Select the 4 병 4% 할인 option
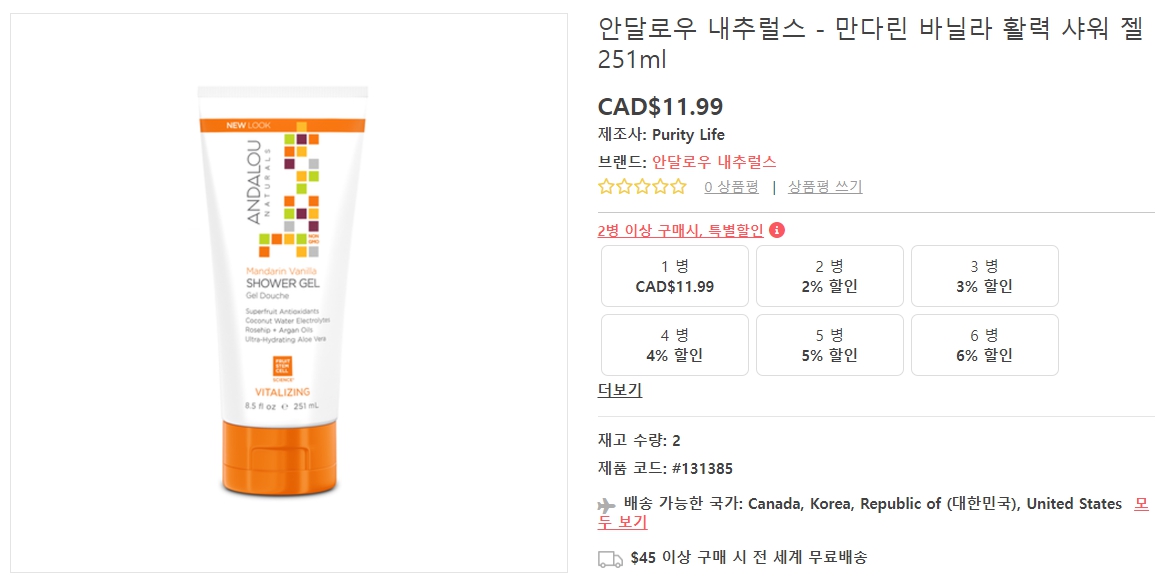 pos(674,345)
